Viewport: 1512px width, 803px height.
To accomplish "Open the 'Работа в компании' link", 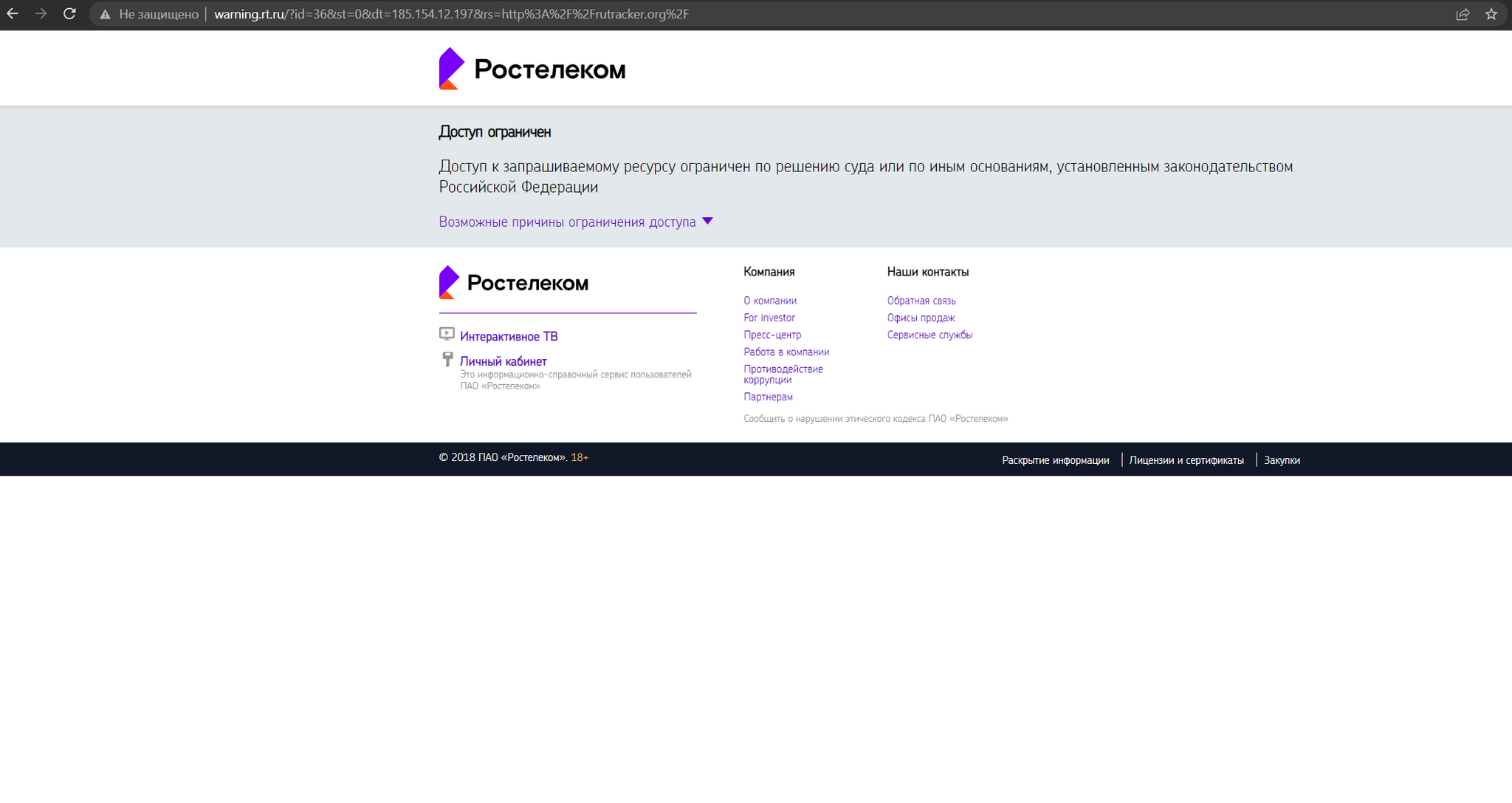I will click(x=786, y=352).
